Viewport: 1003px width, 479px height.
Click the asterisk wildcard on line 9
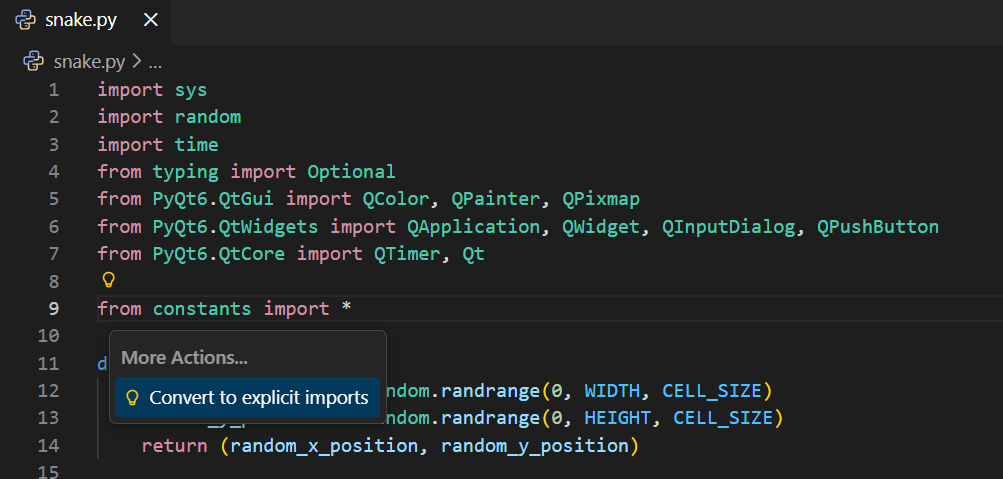pos(346,308)
